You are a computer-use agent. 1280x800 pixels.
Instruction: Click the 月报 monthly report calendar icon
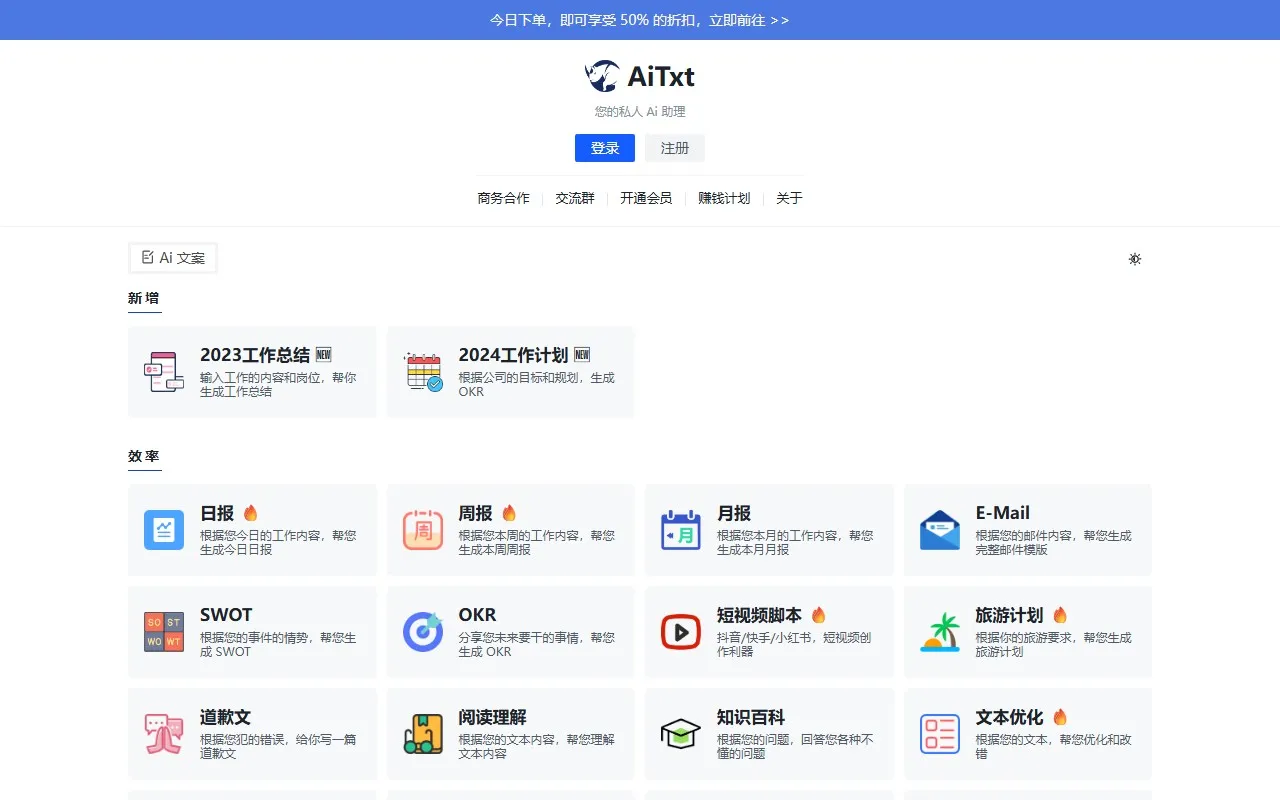tap(680, 530)
